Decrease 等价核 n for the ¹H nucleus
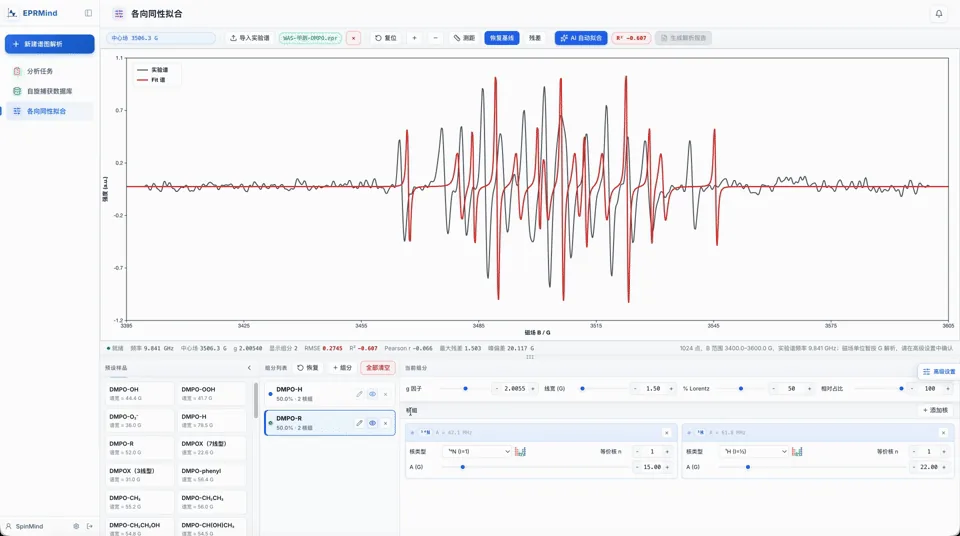The width and height of the screenshot is (960, 536). [914, 451]
